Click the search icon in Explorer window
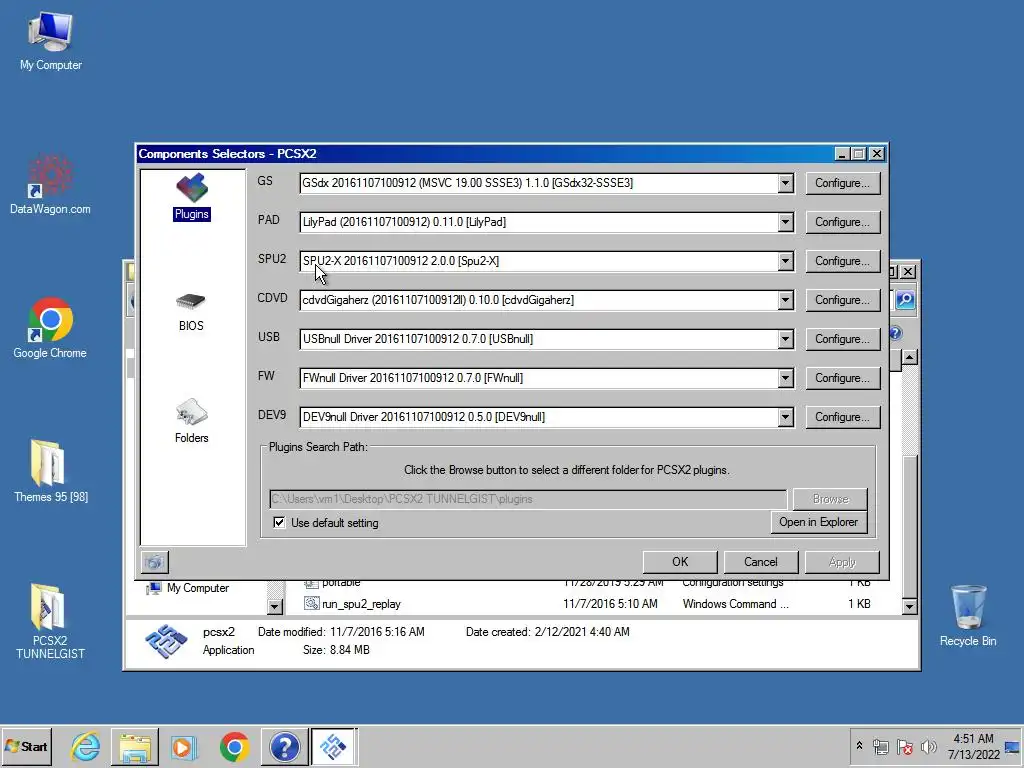 click(x=905, y=300)
